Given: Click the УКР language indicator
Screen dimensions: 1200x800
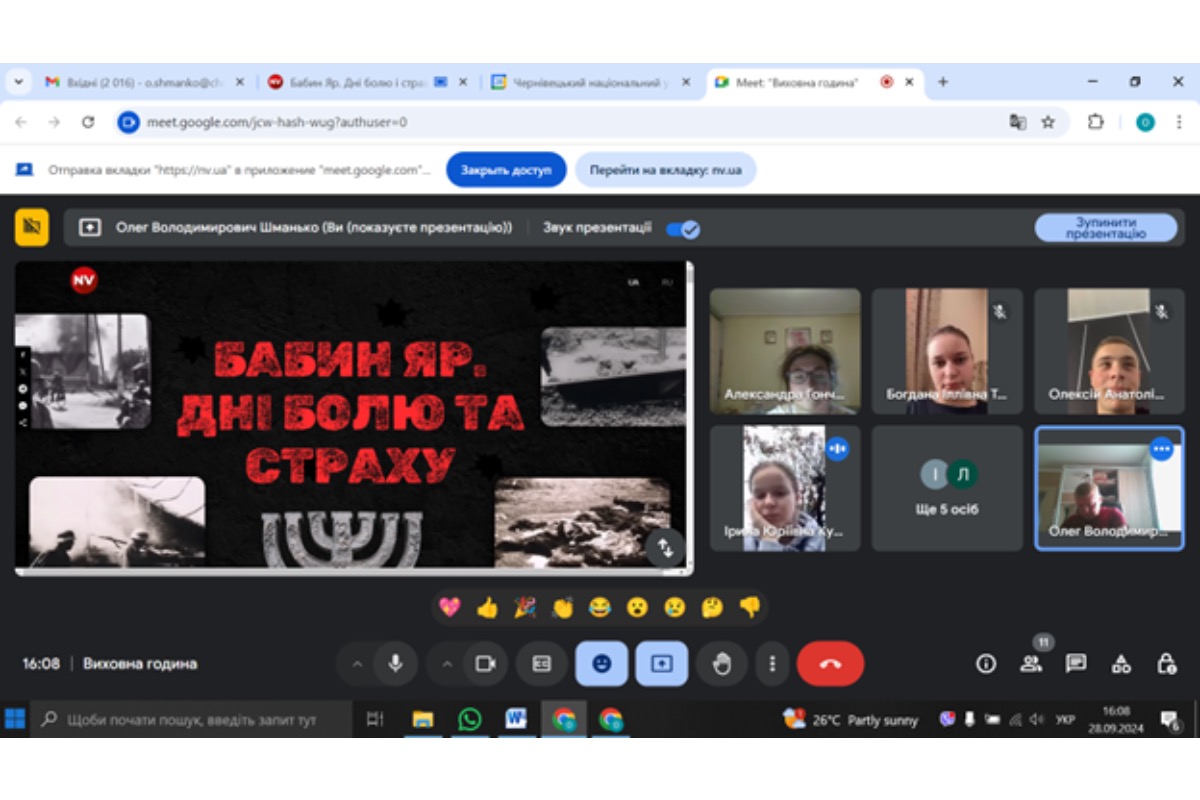Looking at the screenshot, I should (1065, 719).
